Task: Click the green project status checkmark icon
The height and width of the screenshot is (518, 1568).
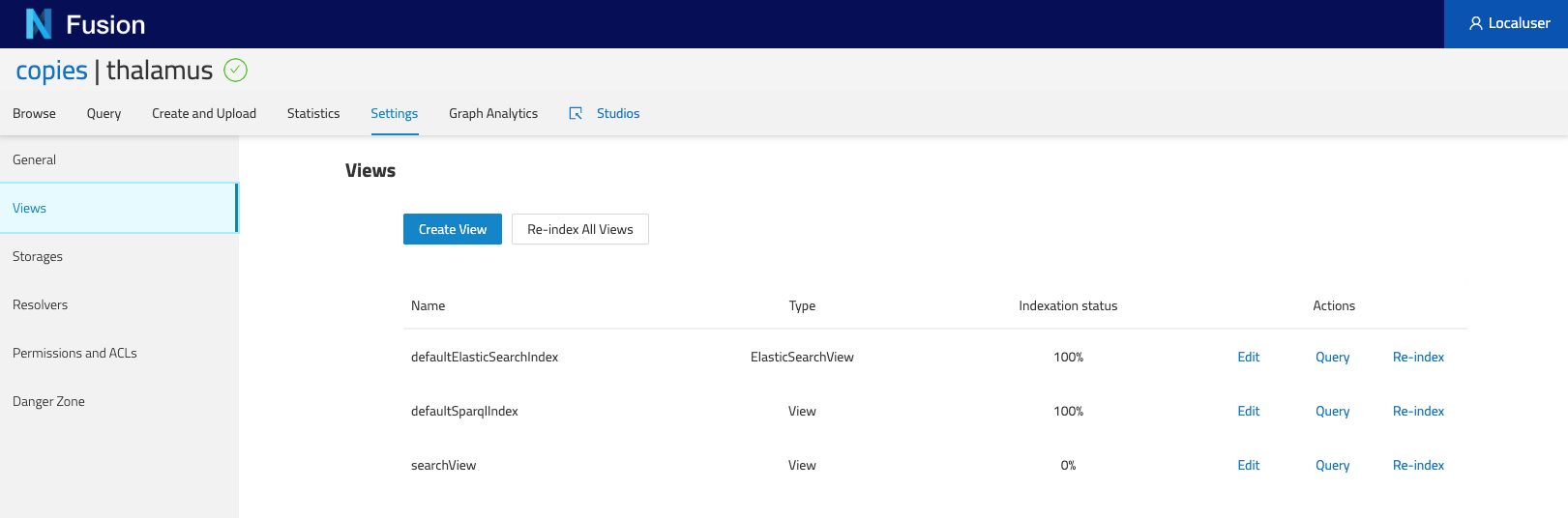Action: (235, 70)
